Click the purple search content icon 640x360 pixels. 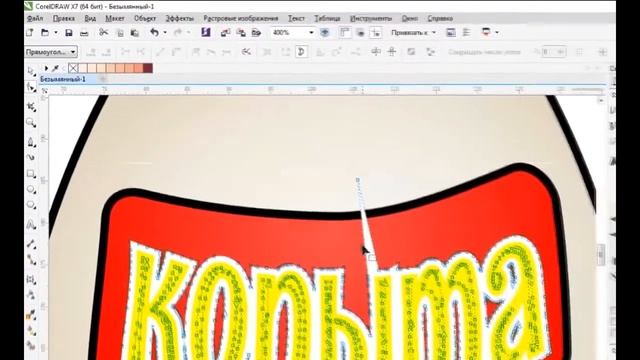205,32
